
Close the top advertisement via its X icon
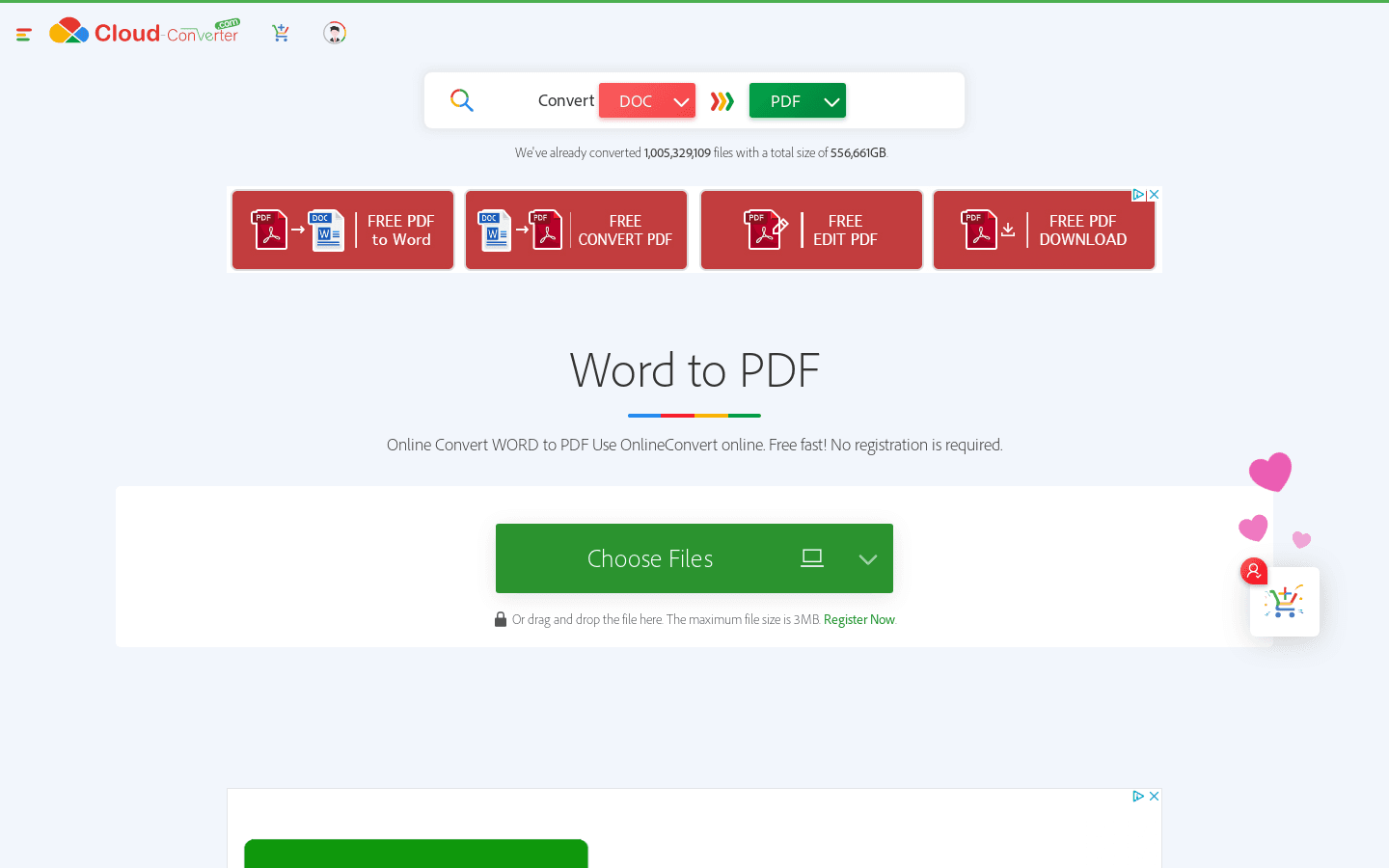coord(1154,194)
